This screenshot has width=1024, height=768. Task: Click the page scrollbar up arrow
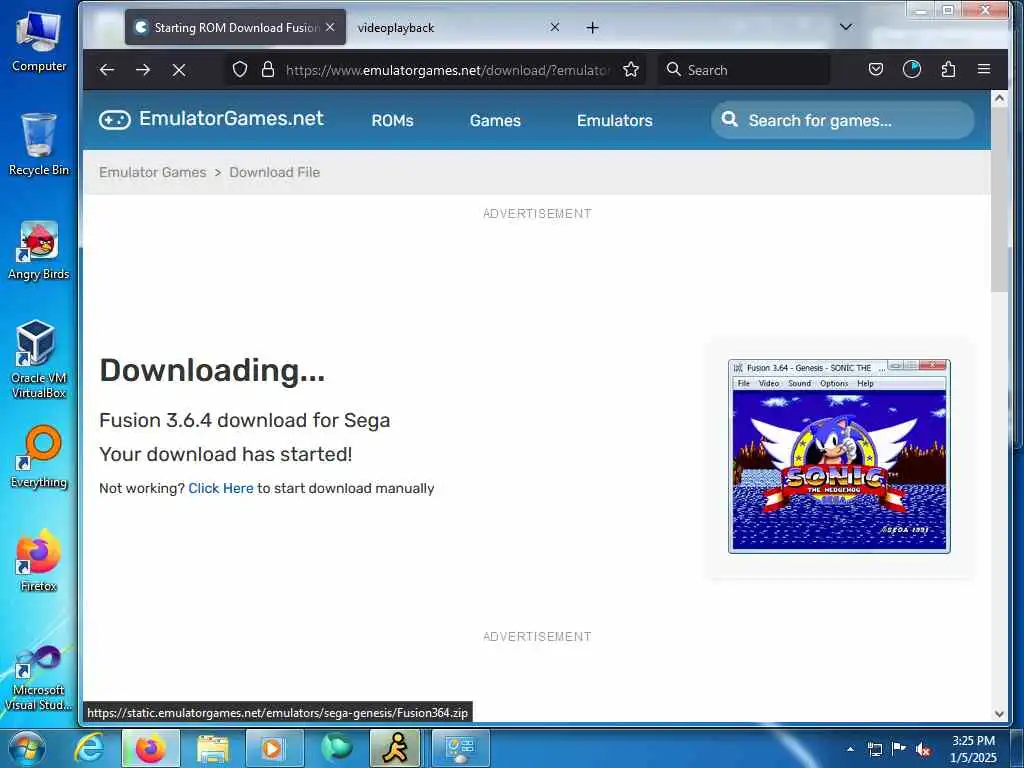tap(999, 99)
